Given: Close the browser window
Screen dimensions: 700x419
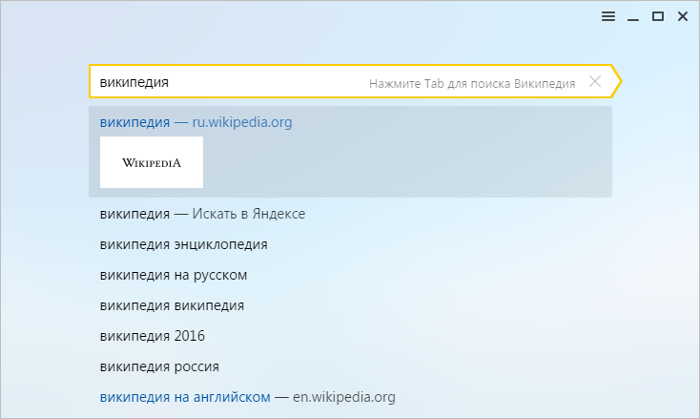Looking at the screenshot, I should (x=683, y=17).
